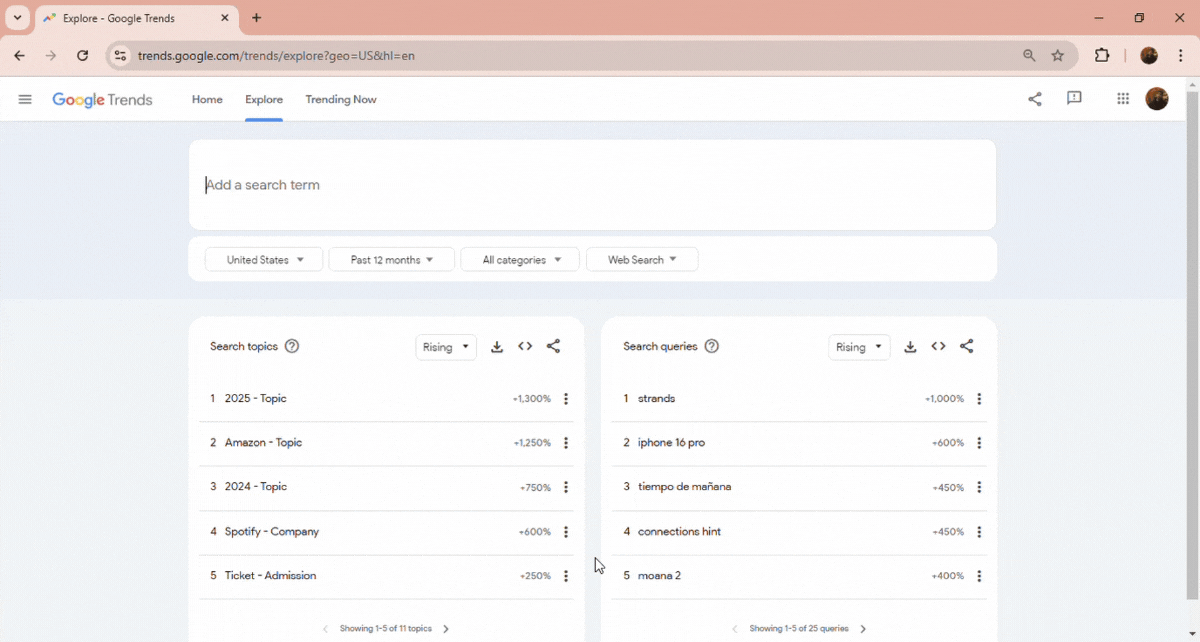
Task: Click the page share icon in header
Action: coord(1035,99)
